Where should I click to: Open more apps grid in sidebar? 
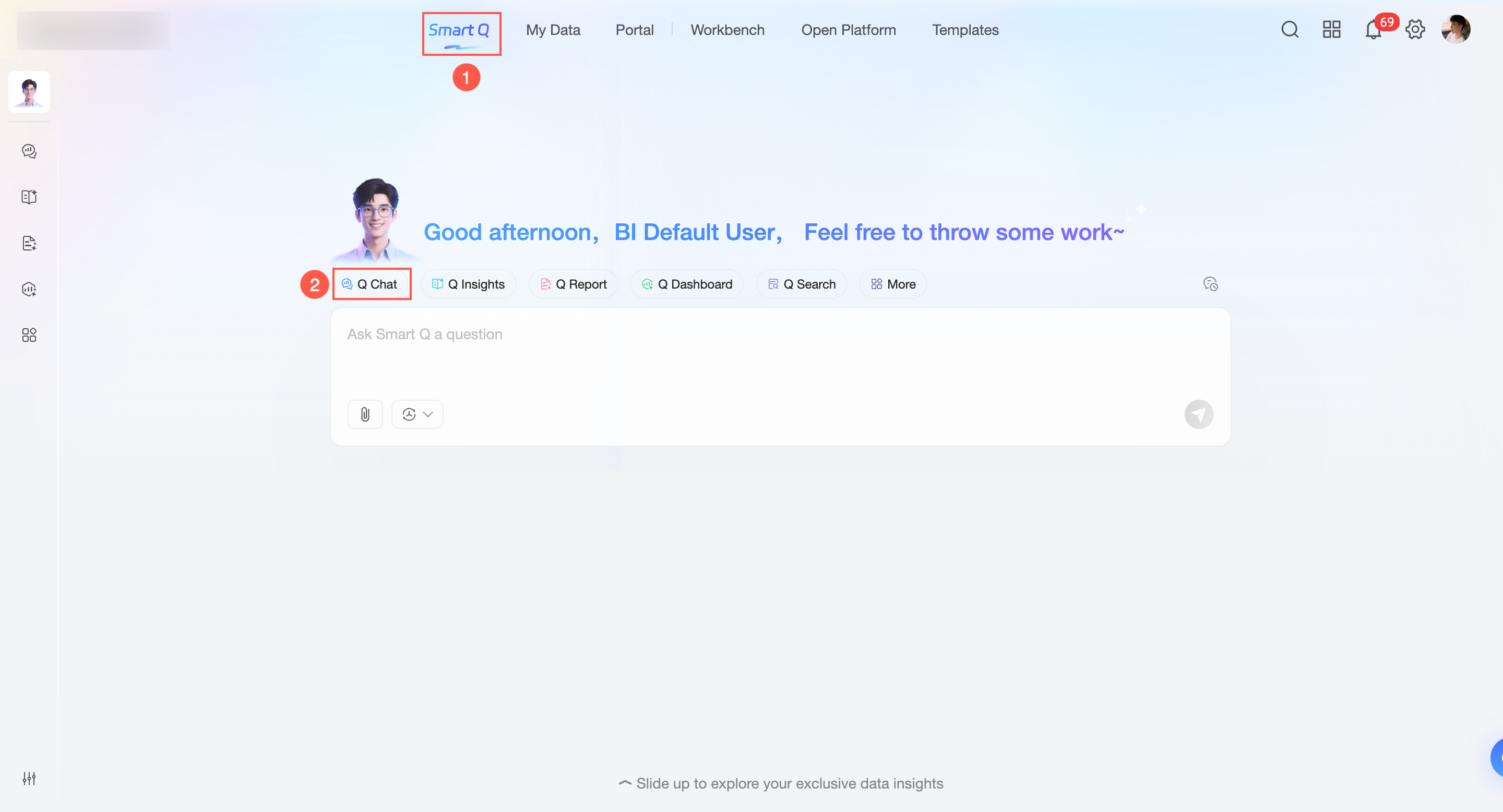29,335
